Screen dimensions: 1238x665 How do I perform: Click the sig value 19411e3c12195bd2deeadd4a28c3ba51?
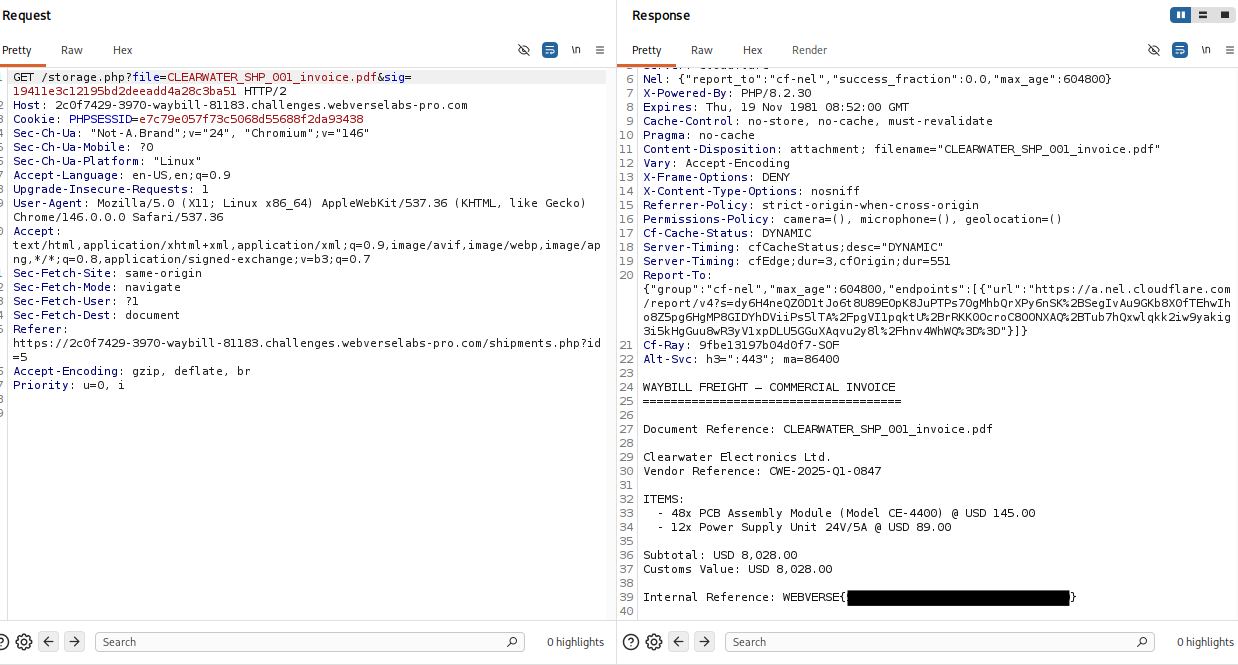125,91
